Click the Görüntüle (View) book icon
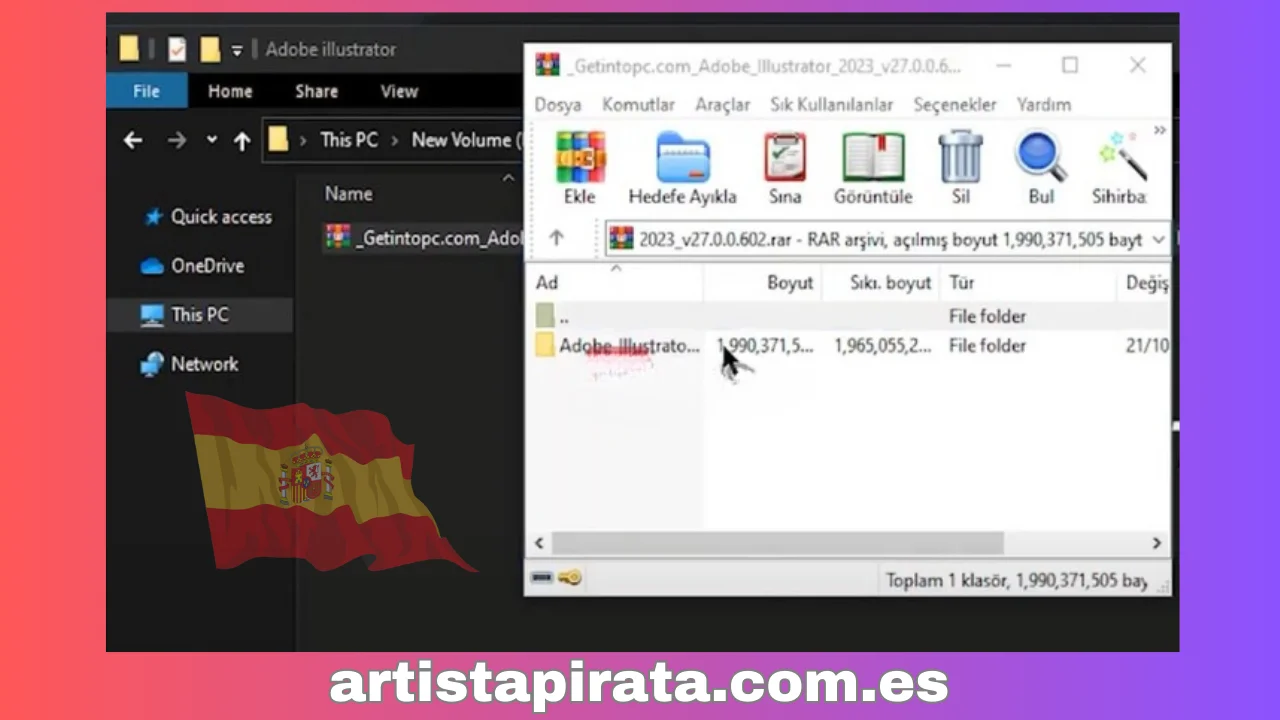 pos(873,168)
